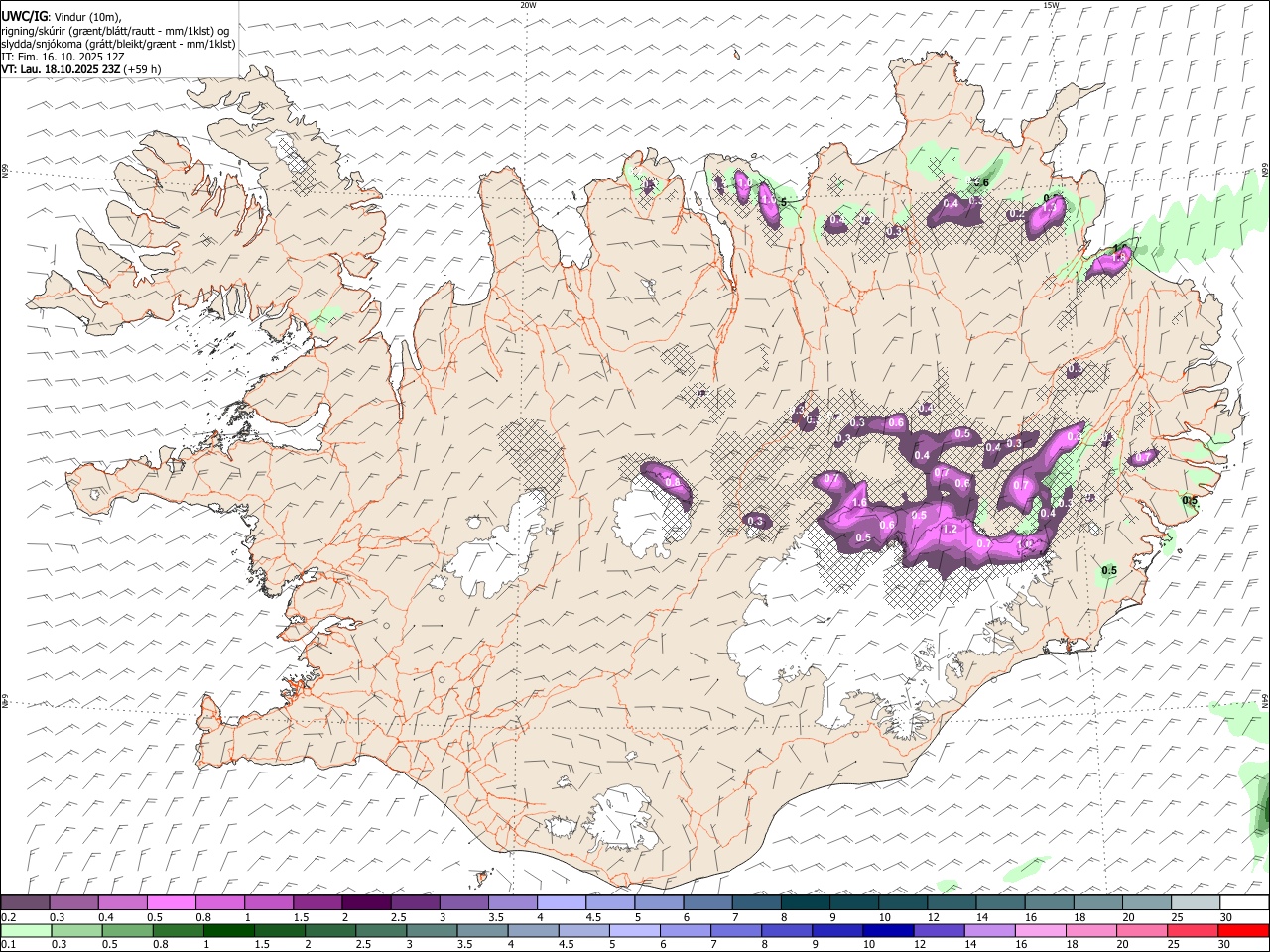Select the pink swatch labeled 18 in bottom legend
This screenshot has width=1270, height=952.
point(1092,931)
